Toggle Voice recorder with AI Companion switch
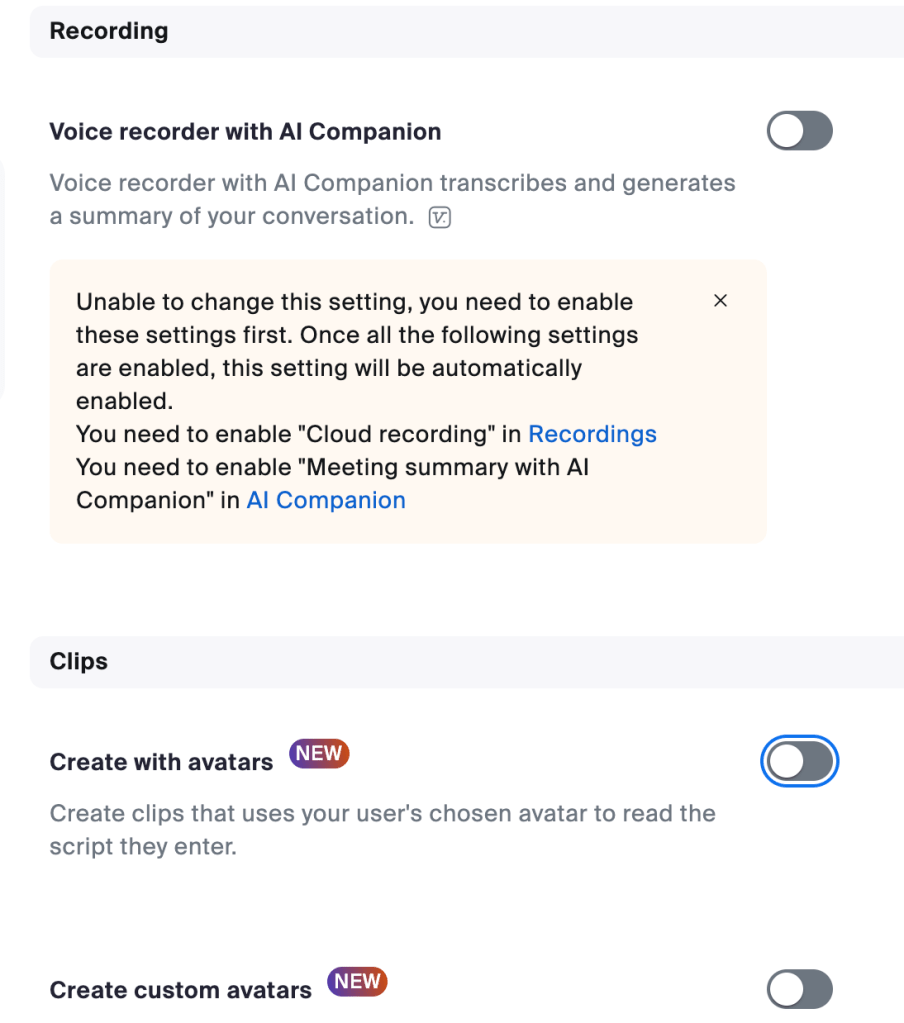904x1023 pixels. click(799, 131)
